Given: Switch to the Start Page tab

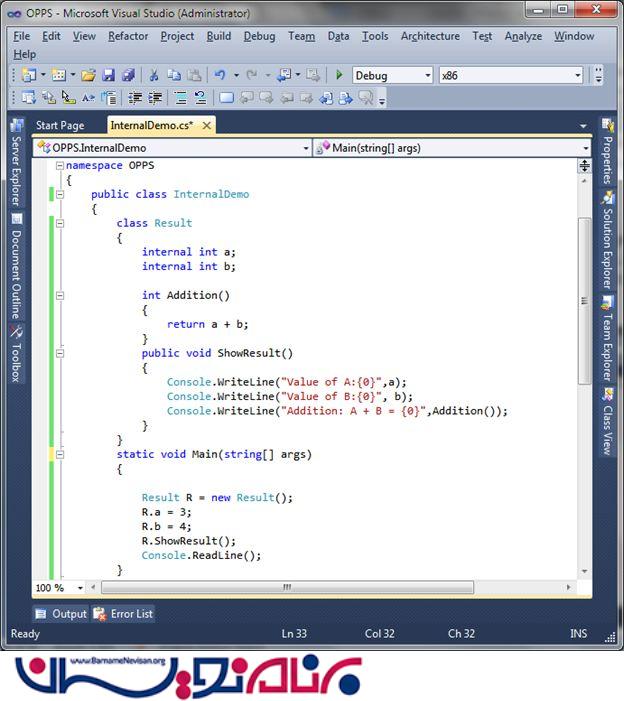Looking at the screenshot, I should click(60, 125).
